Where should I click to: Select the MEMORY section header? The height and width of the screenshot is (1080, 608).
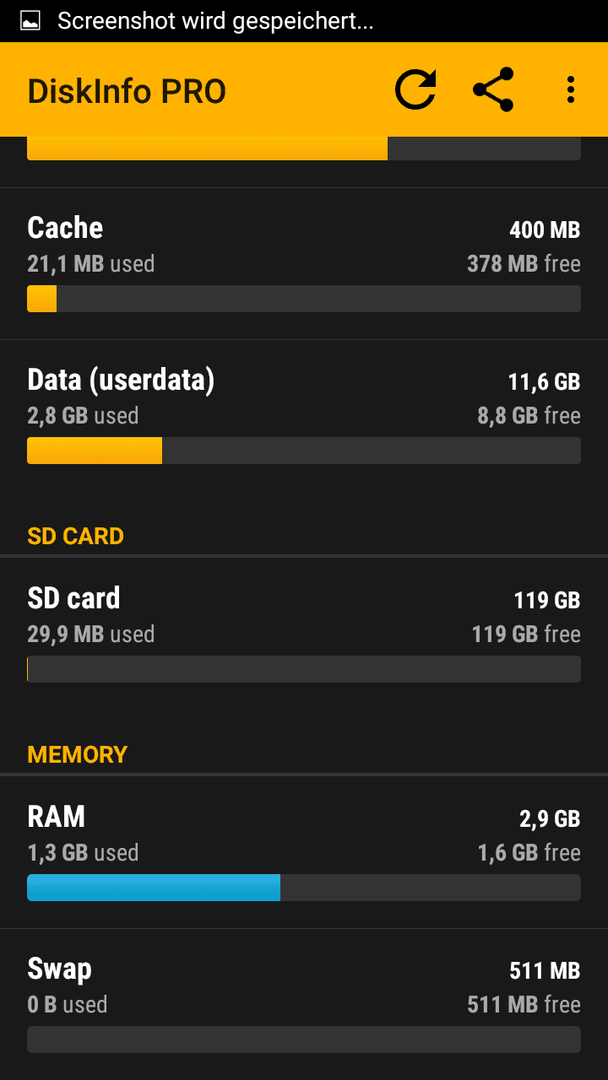click(x=77, y=755)
